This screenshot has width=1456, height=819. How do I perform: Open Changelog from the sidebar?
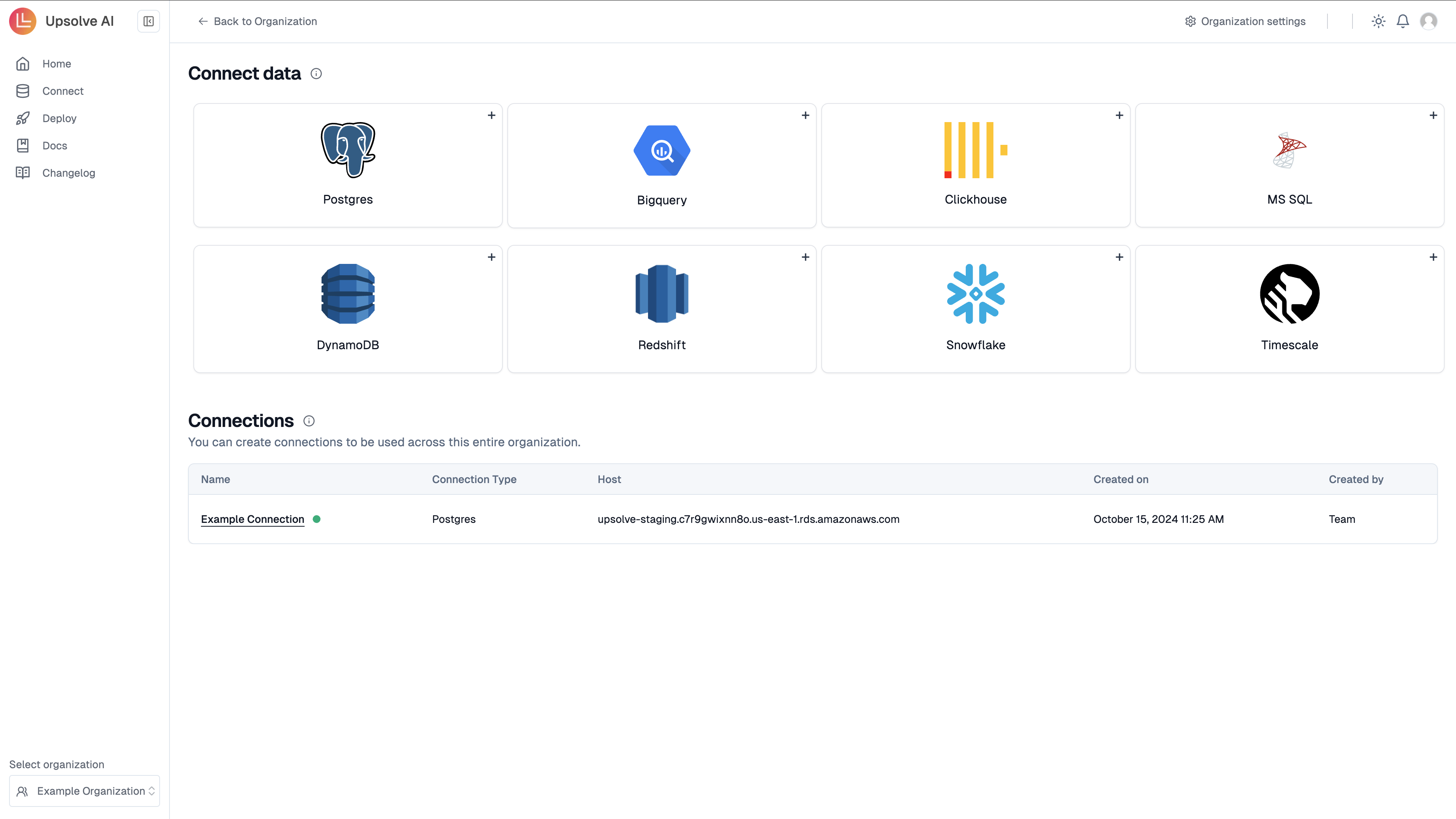(68, 173)
